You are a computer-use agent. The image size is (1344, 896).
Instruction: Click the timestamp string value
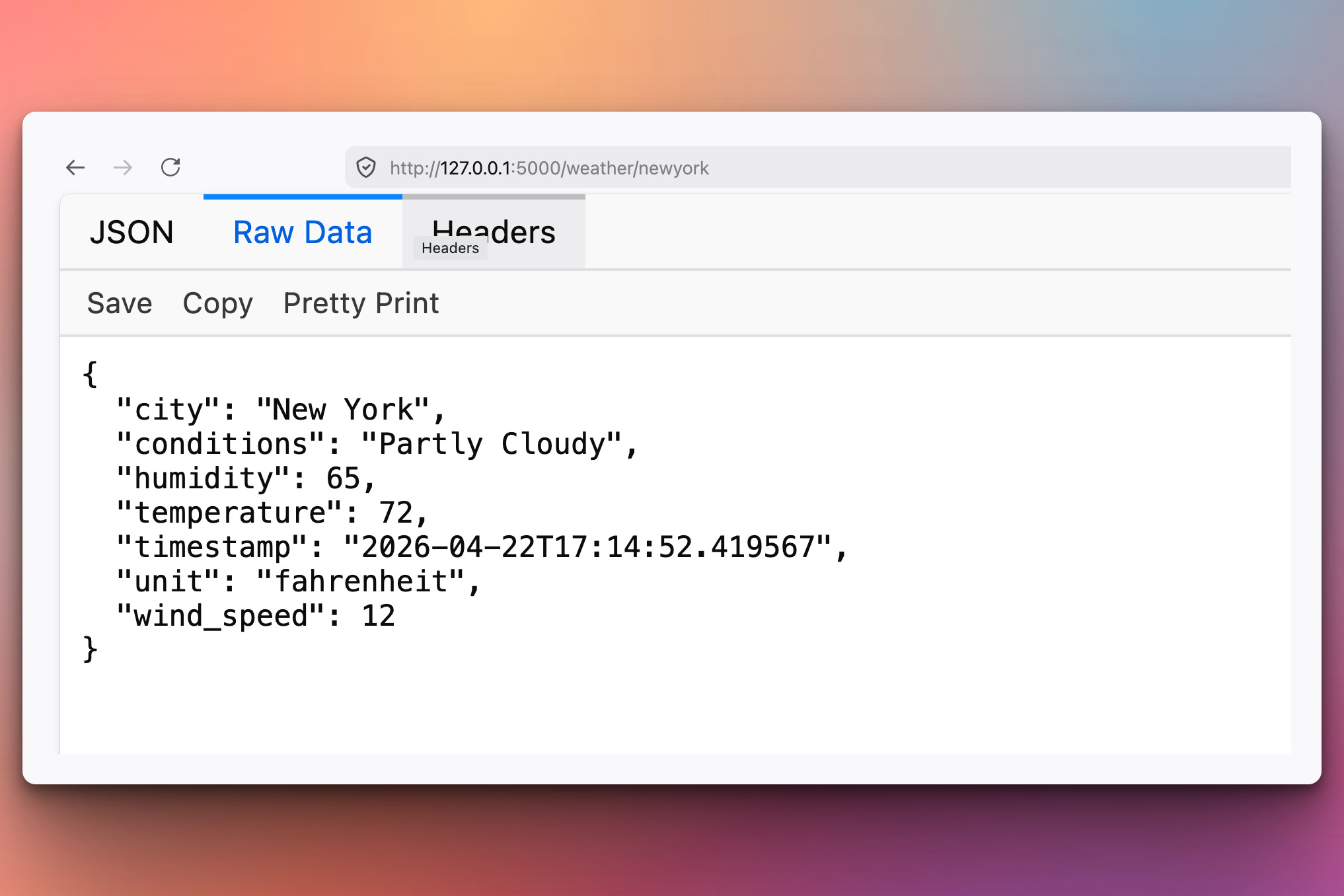587,547
